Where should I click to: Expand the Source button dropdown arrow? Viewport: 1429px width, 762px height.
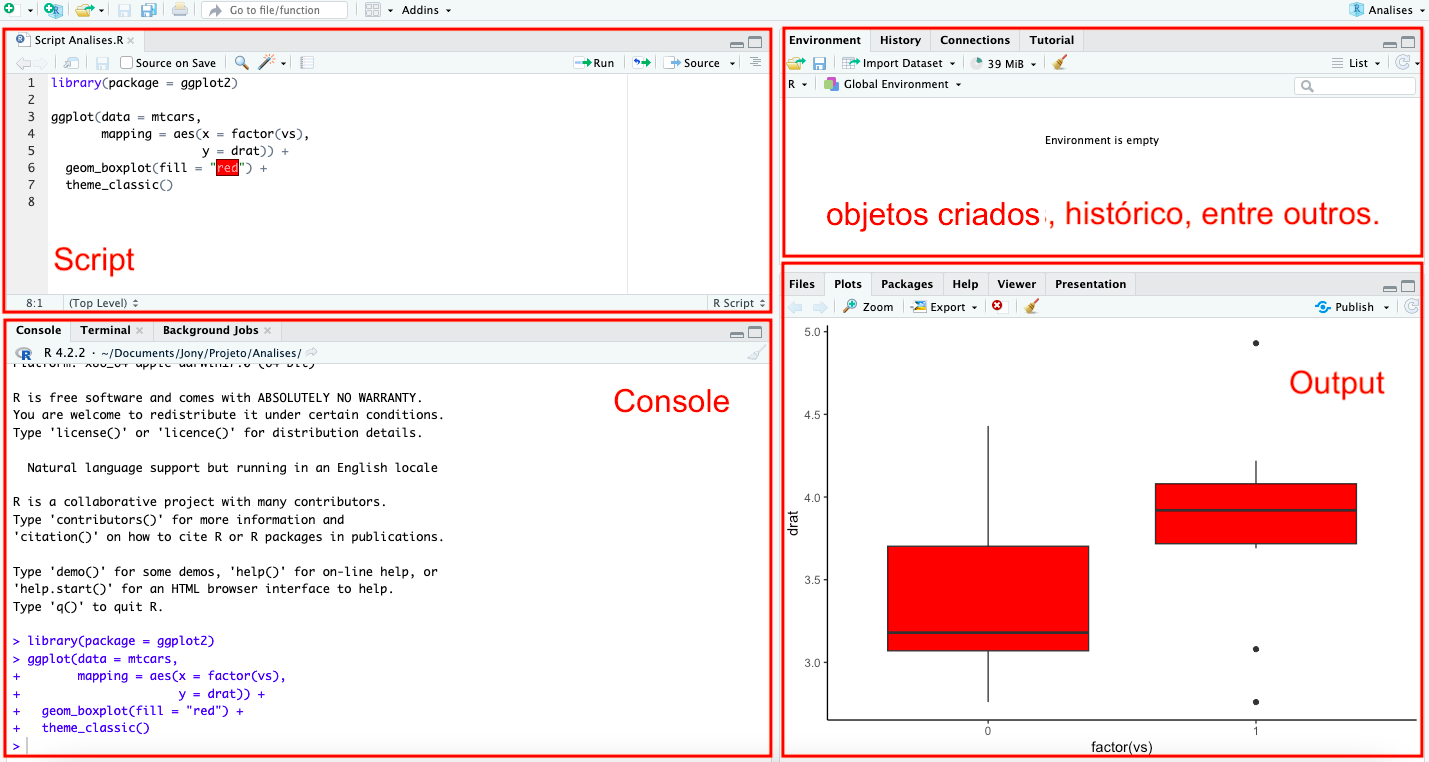(x=733, y=63)
